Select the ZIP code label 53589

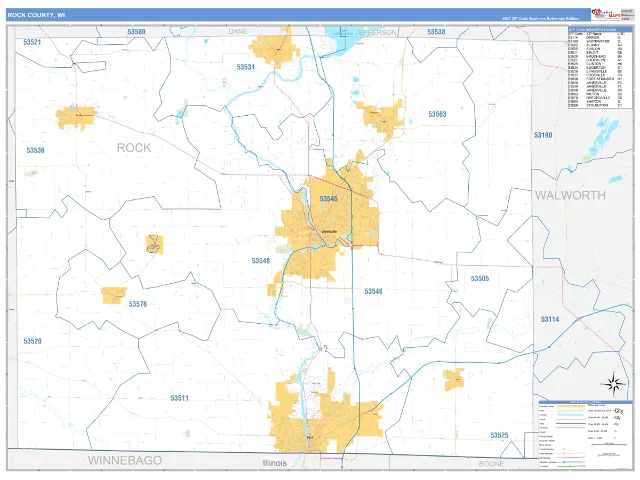tap(136, 32)
